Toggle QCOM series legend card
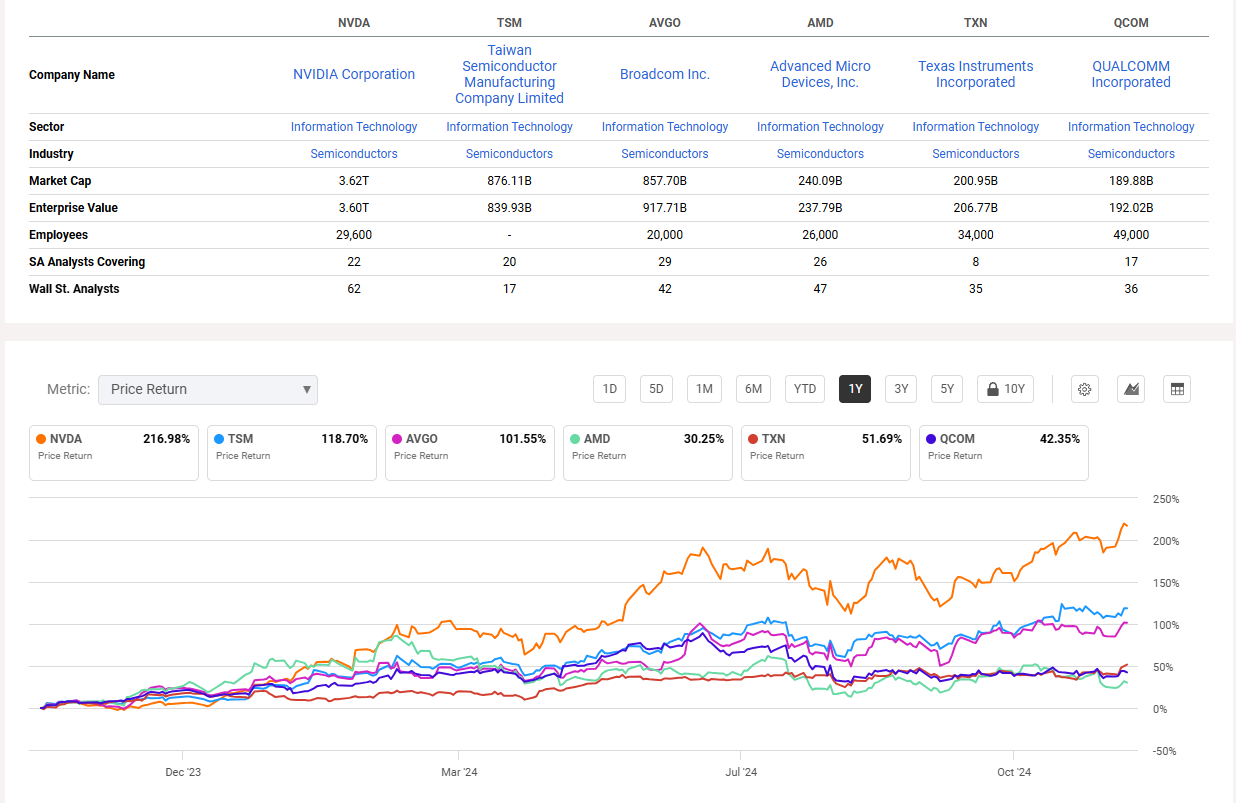 [x=1004, y=452]
